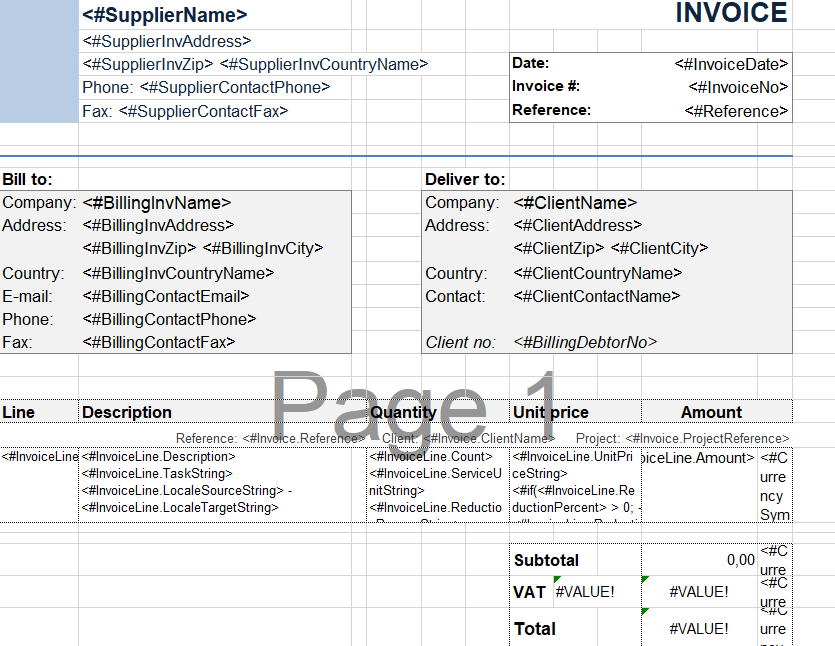Click the <#InvoiceDate> placeholder cell
The image size is (835, 646).
tap(732, 64)
